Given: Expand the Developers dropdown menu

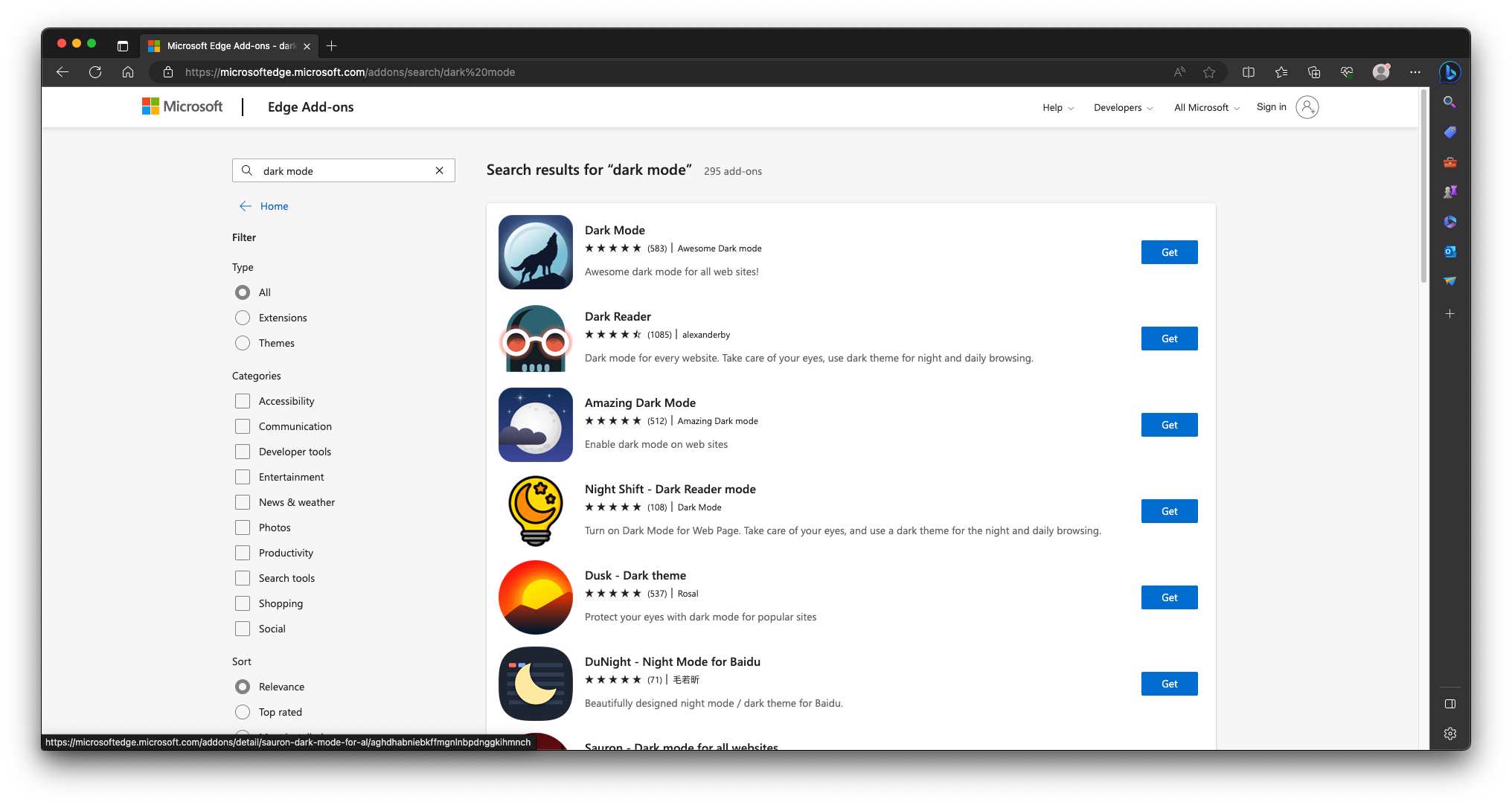Looking at the screenshot, I should pos(1123,107).
